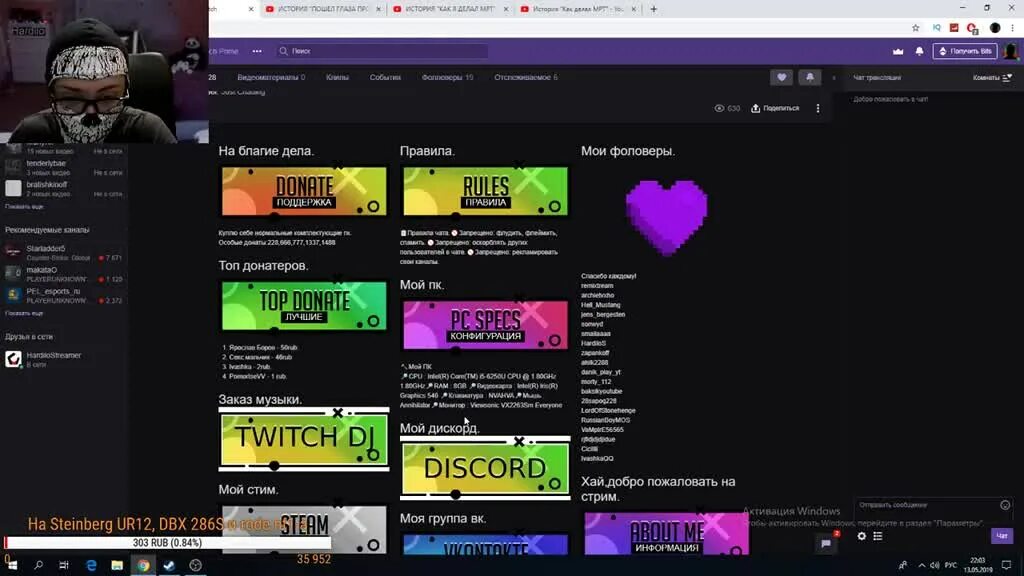Click the red square extension icon
Image resolution: width=1024 pixels, height=576 pixels.
(x=954, y=27)
